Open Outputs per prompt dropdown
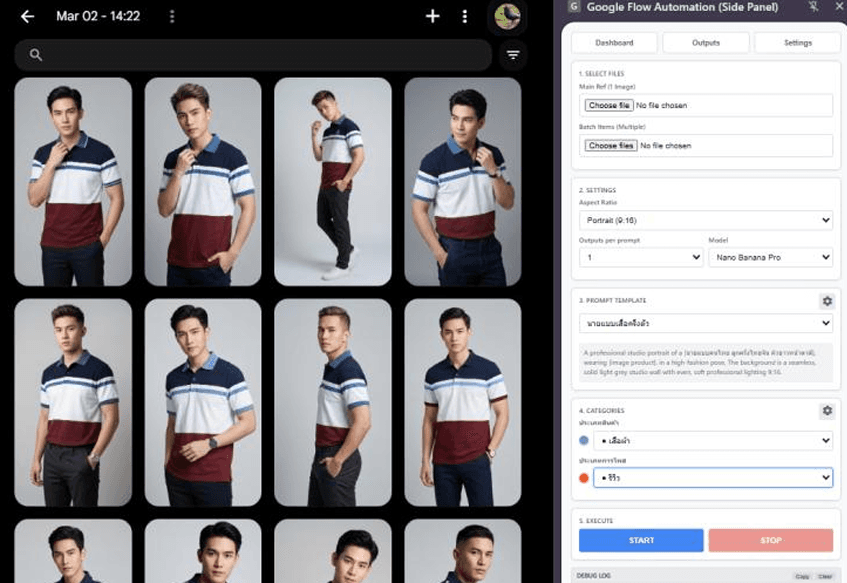 click(x=641, y=257)
